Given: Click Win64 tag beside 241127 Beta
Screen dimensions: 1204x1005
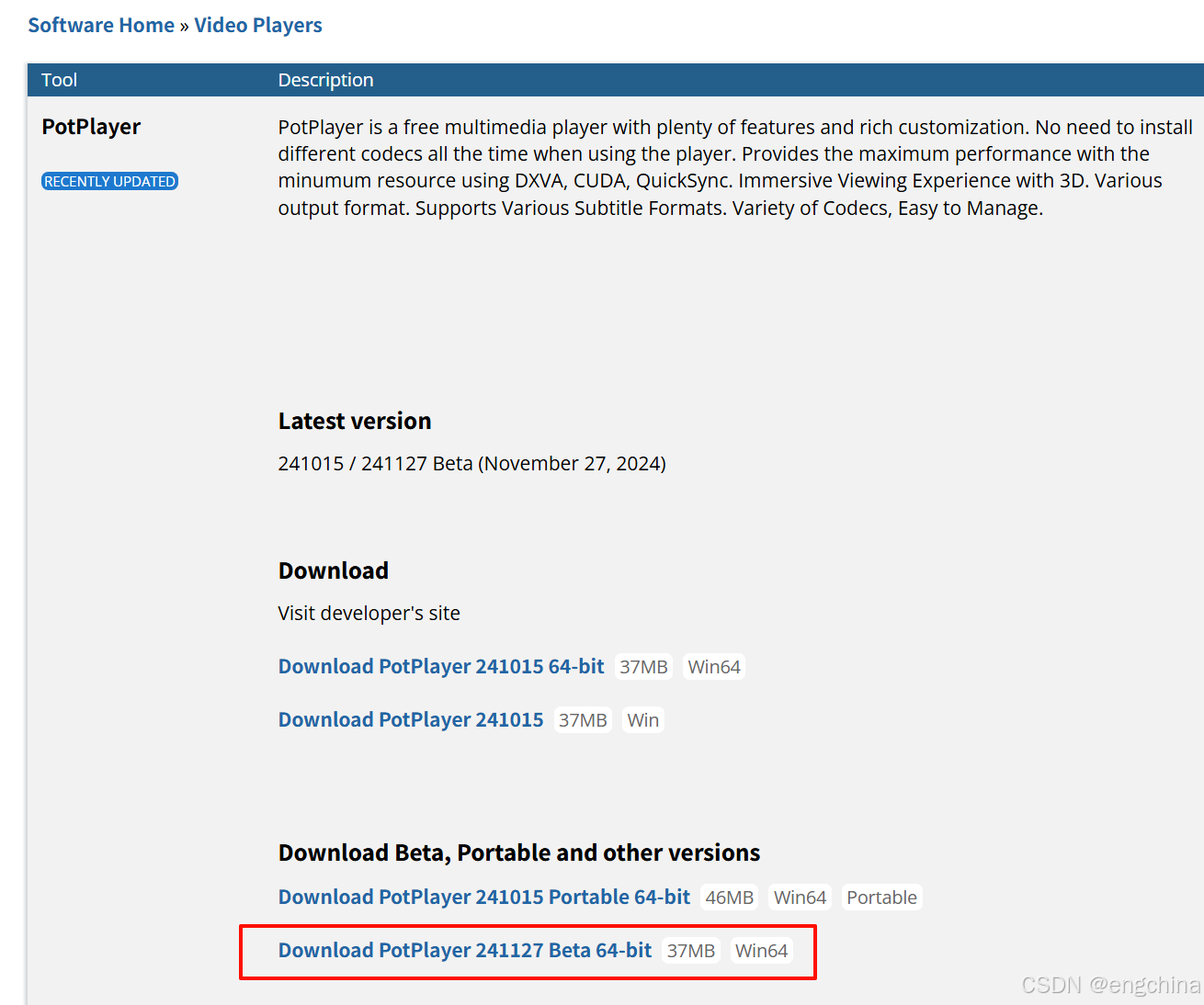Looking at the screenshot, I should click(762, 951).
